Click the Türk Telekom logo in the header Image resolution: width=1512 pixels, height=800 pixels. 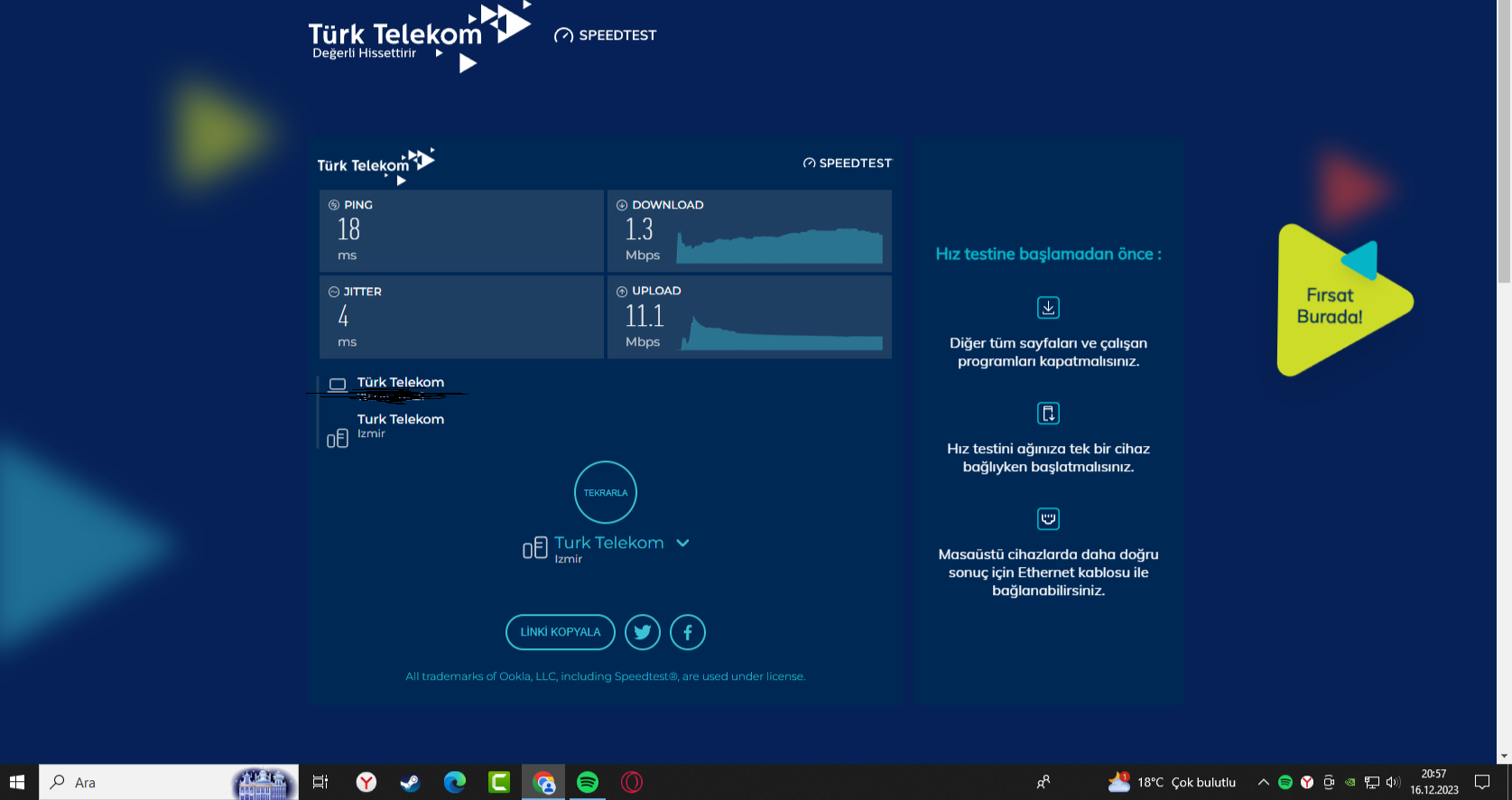(420, 38)
